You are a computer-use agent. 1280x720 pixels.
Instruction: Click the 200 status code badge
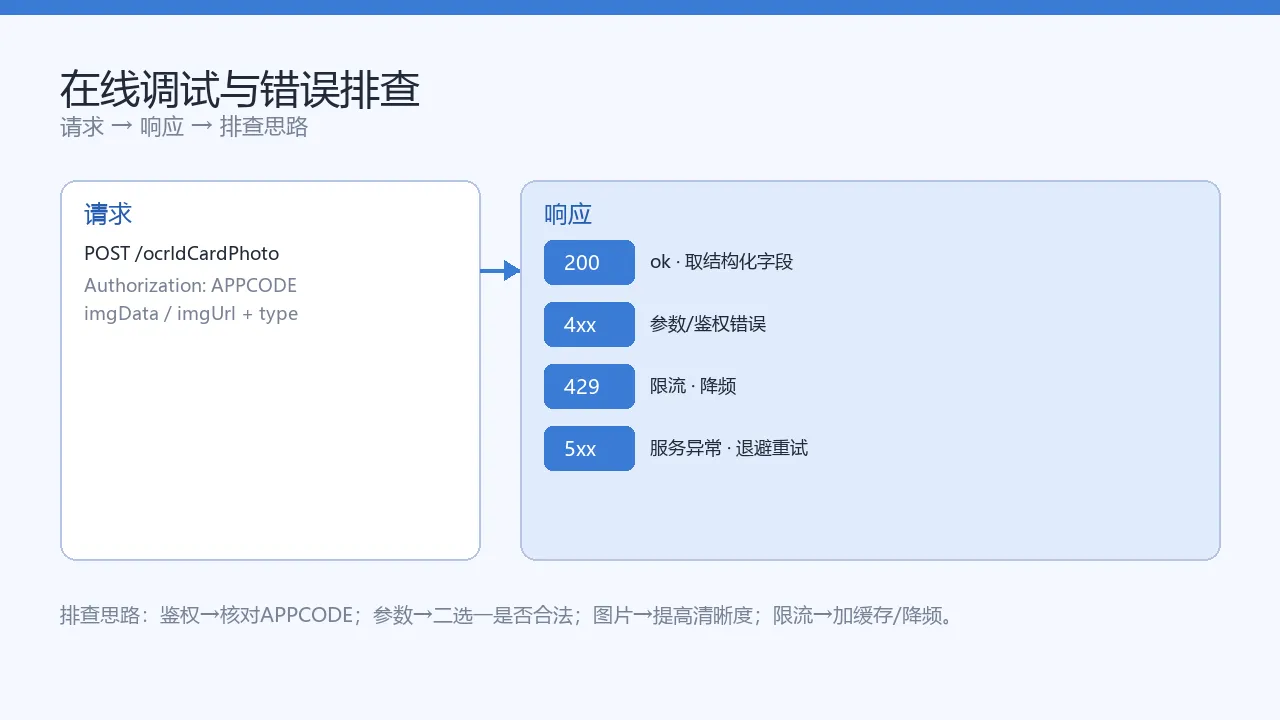pyautogui.click(x=589, y=262)
